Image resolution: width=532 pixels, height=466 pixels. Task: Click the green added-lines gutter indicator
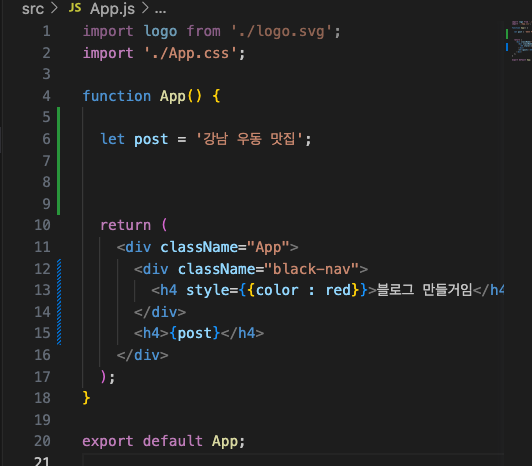click(59, 161)
